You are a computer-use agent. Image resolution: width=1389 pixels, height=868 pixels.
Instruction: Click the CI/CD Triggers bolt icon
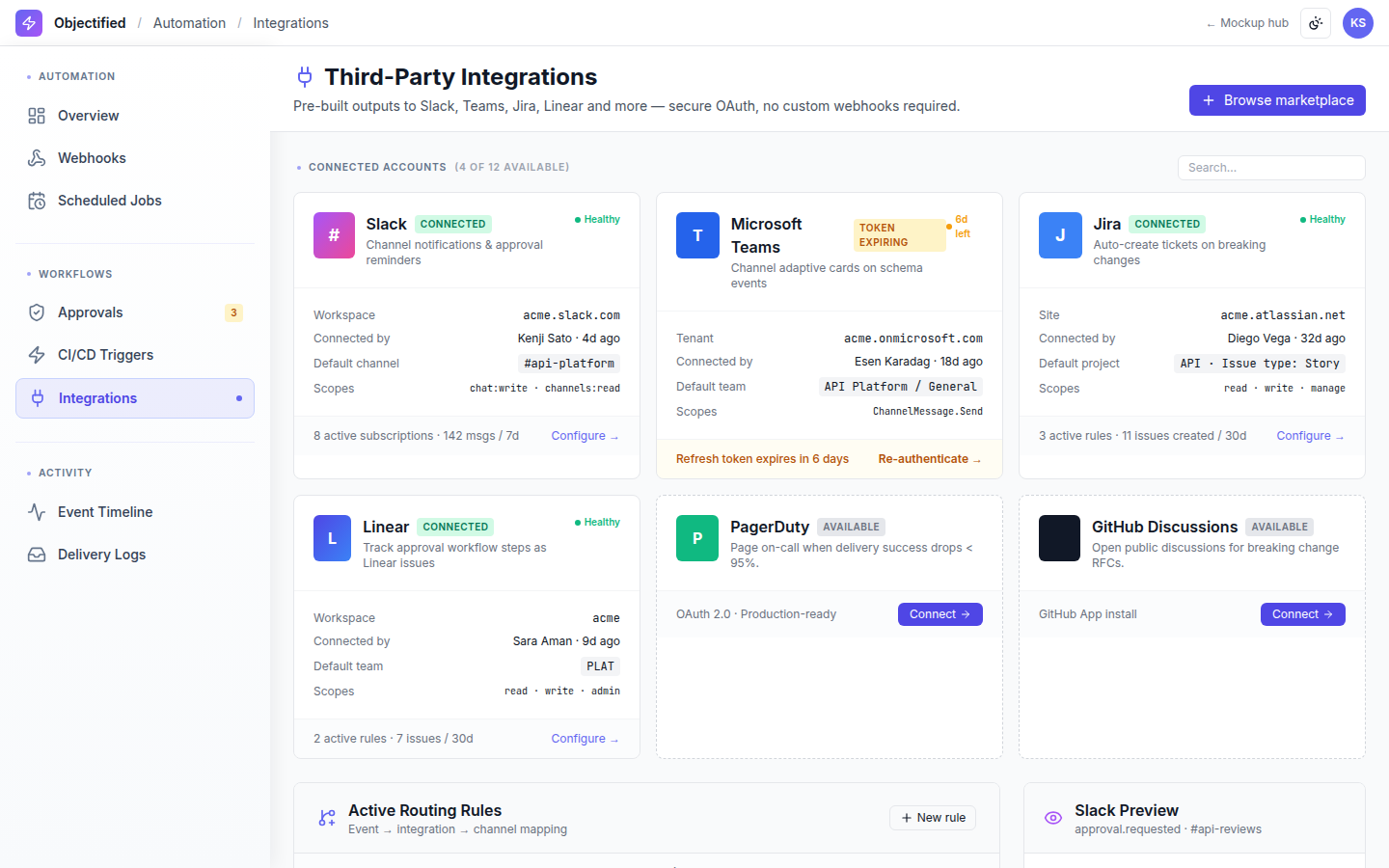(37, 355)
